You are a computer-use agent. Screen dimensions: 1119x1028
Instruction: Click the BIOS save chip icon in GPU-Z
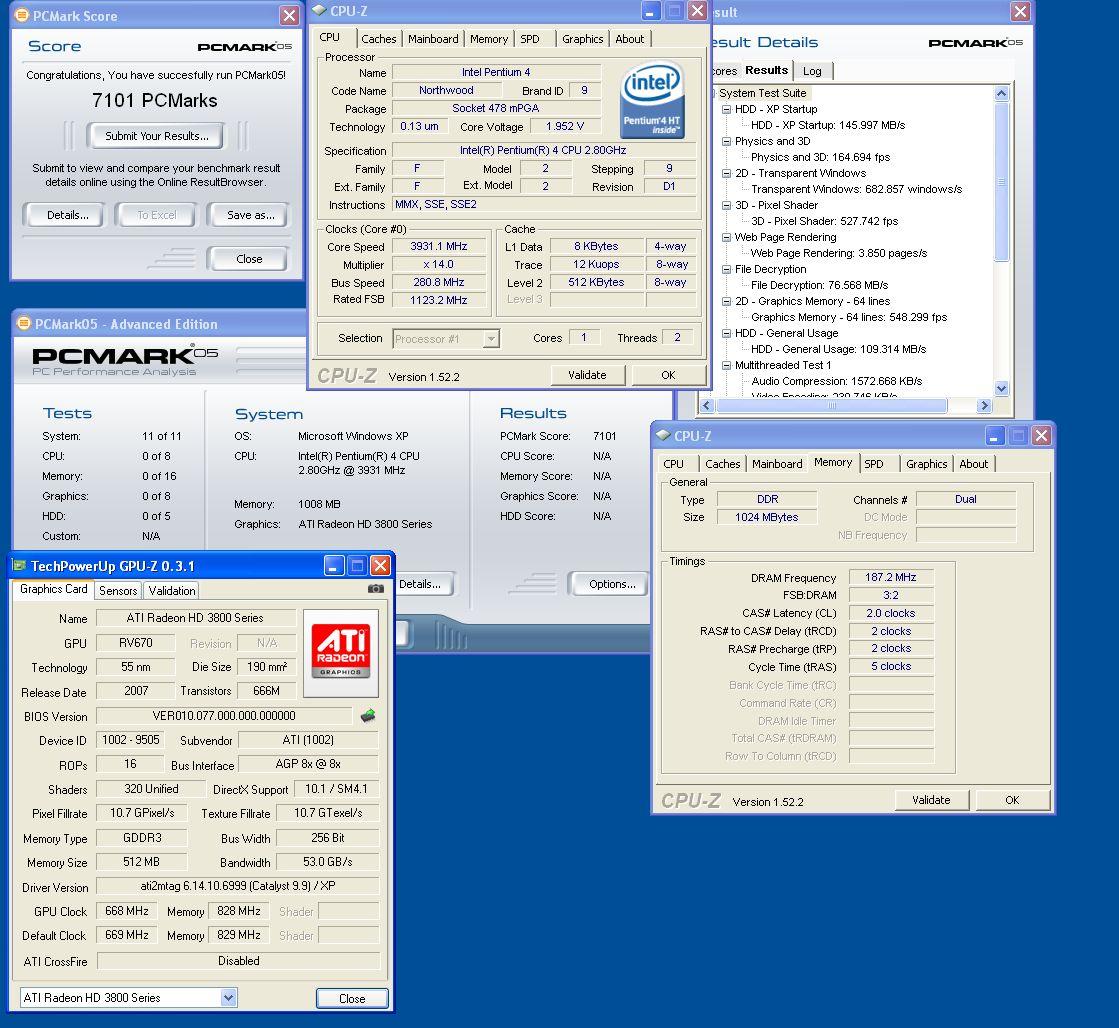pos(368,715)
